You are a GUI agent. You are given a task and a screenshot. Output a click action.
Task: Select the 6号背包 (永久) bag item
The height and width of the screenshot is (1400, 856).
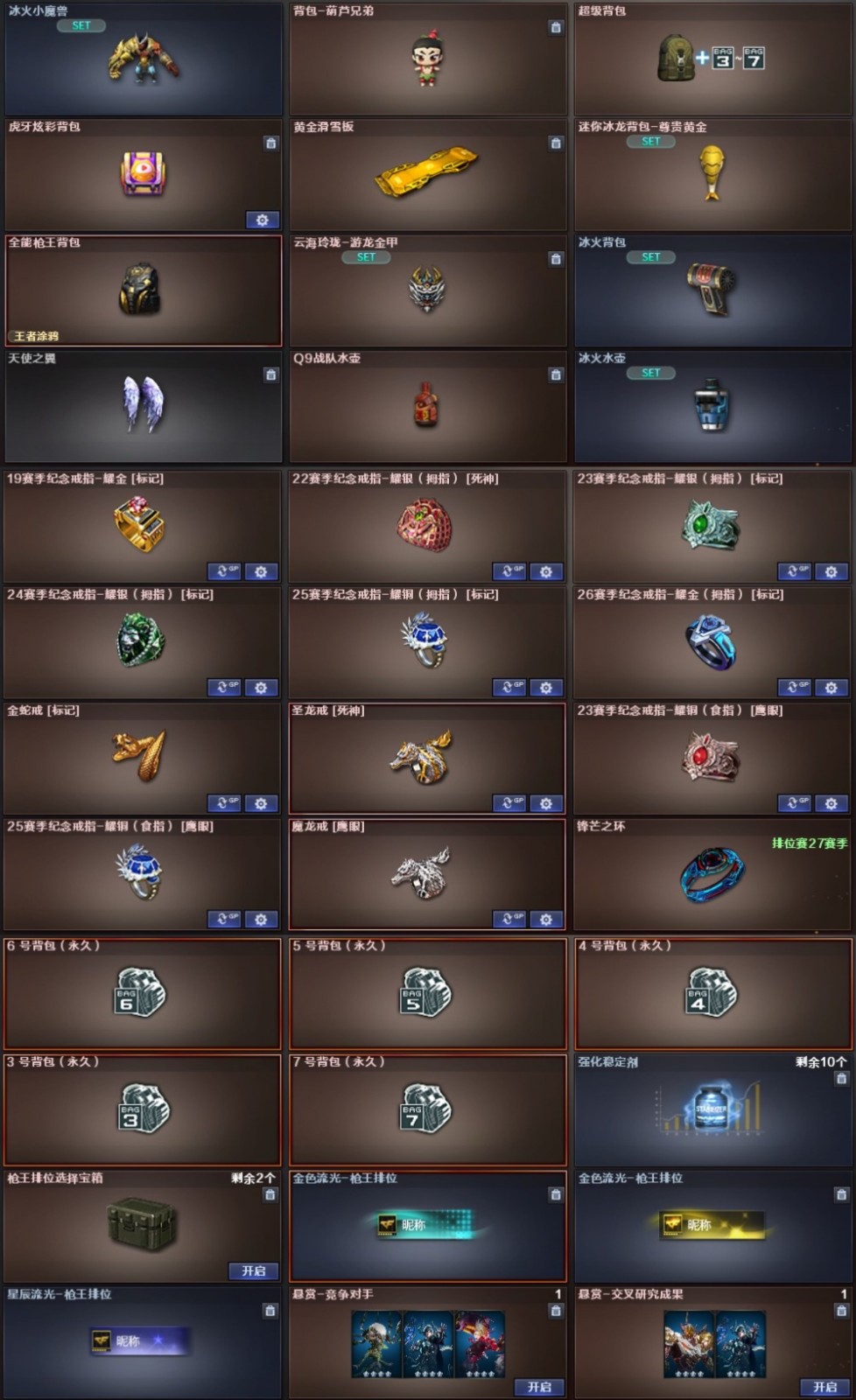(143, 993)
